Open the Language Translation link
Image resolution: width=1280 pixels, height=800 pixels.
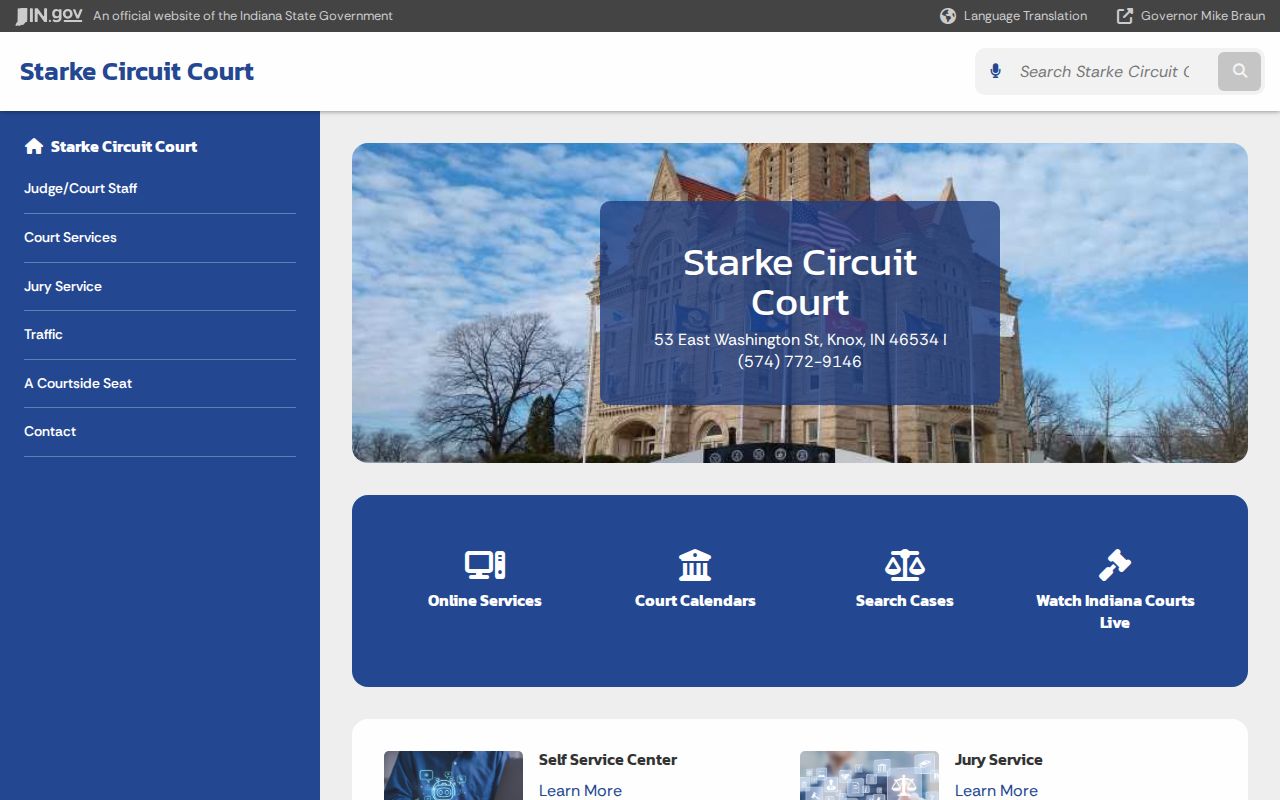pyautogui.click(x=1025, y=16)
